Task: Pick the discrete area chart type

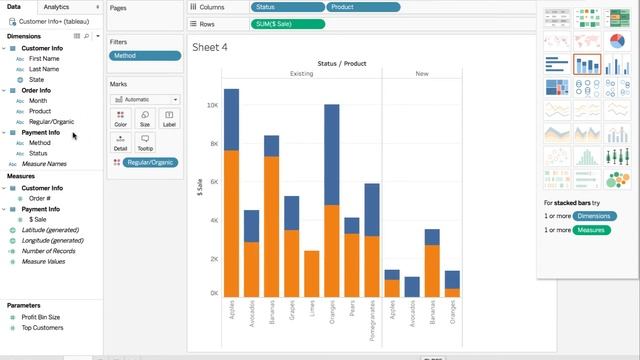Action: pos(587,133)
